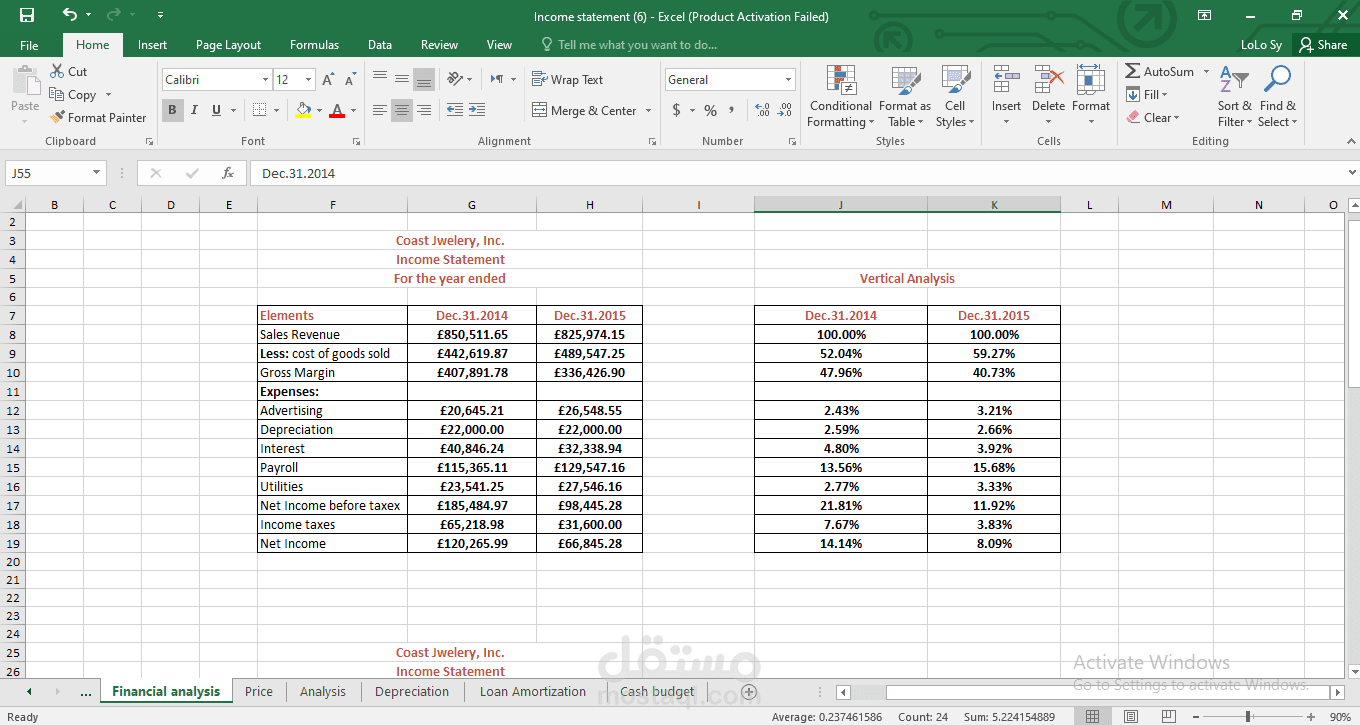Image resolution: width=1360 pixels, height=725 pixels.
Task: Increase decimal places
Action: point(762,110)
